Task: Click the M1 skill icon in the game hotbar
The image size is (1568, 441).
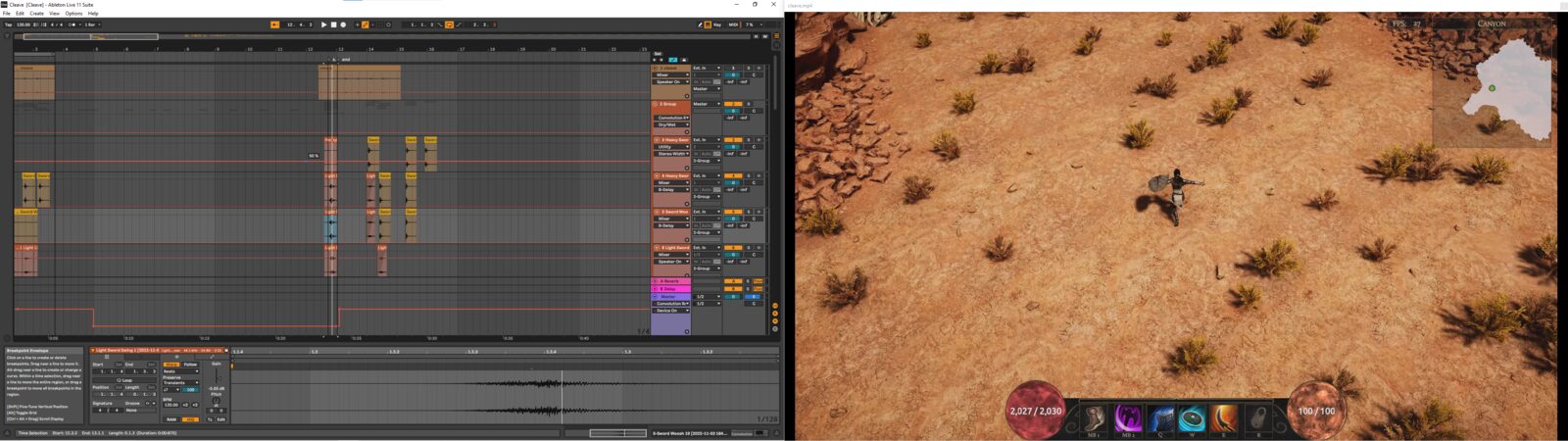Action: click(x=1095, y=418)
